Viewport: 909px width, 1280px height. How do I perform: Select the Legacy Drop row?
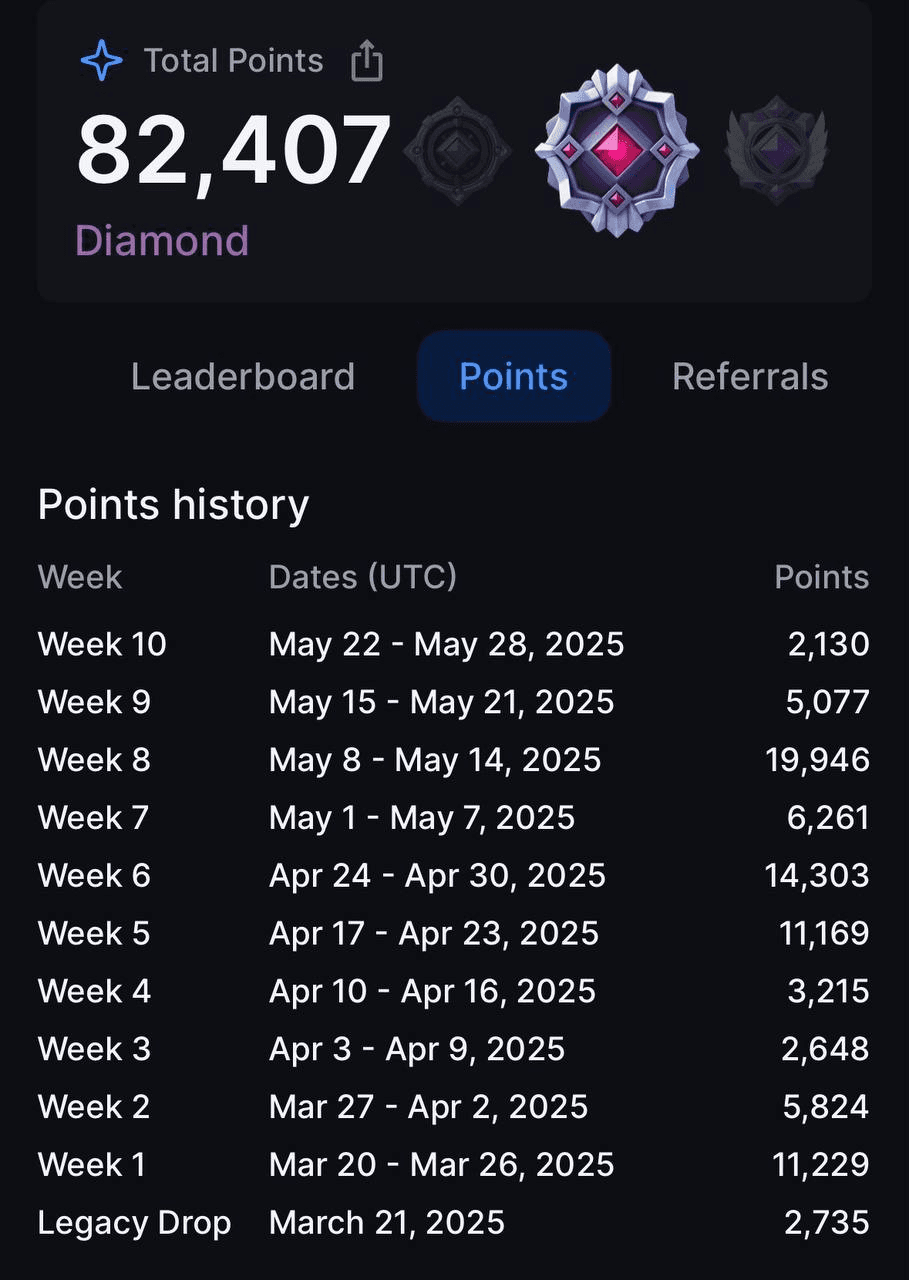pos(454,1222)
